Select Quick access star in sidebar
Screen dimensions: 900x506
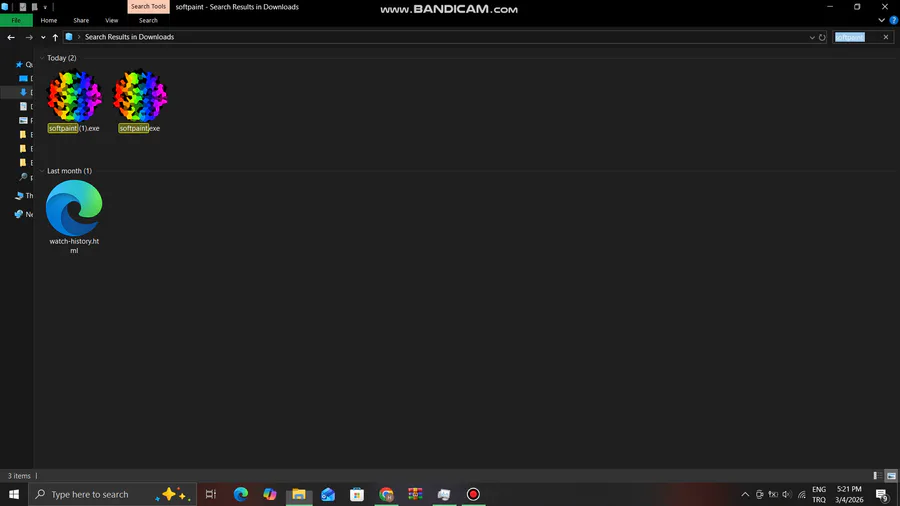point(19,65)
